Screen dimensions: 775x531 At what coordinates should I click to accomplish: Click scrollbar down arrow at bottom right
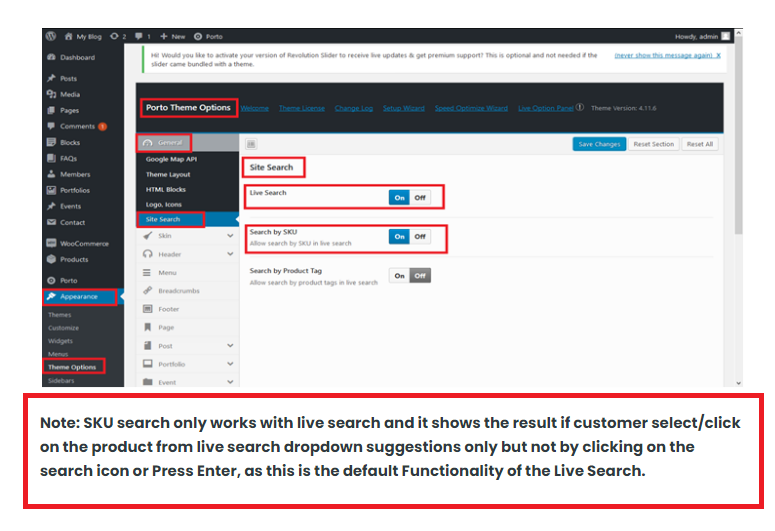tap(738, 383)
